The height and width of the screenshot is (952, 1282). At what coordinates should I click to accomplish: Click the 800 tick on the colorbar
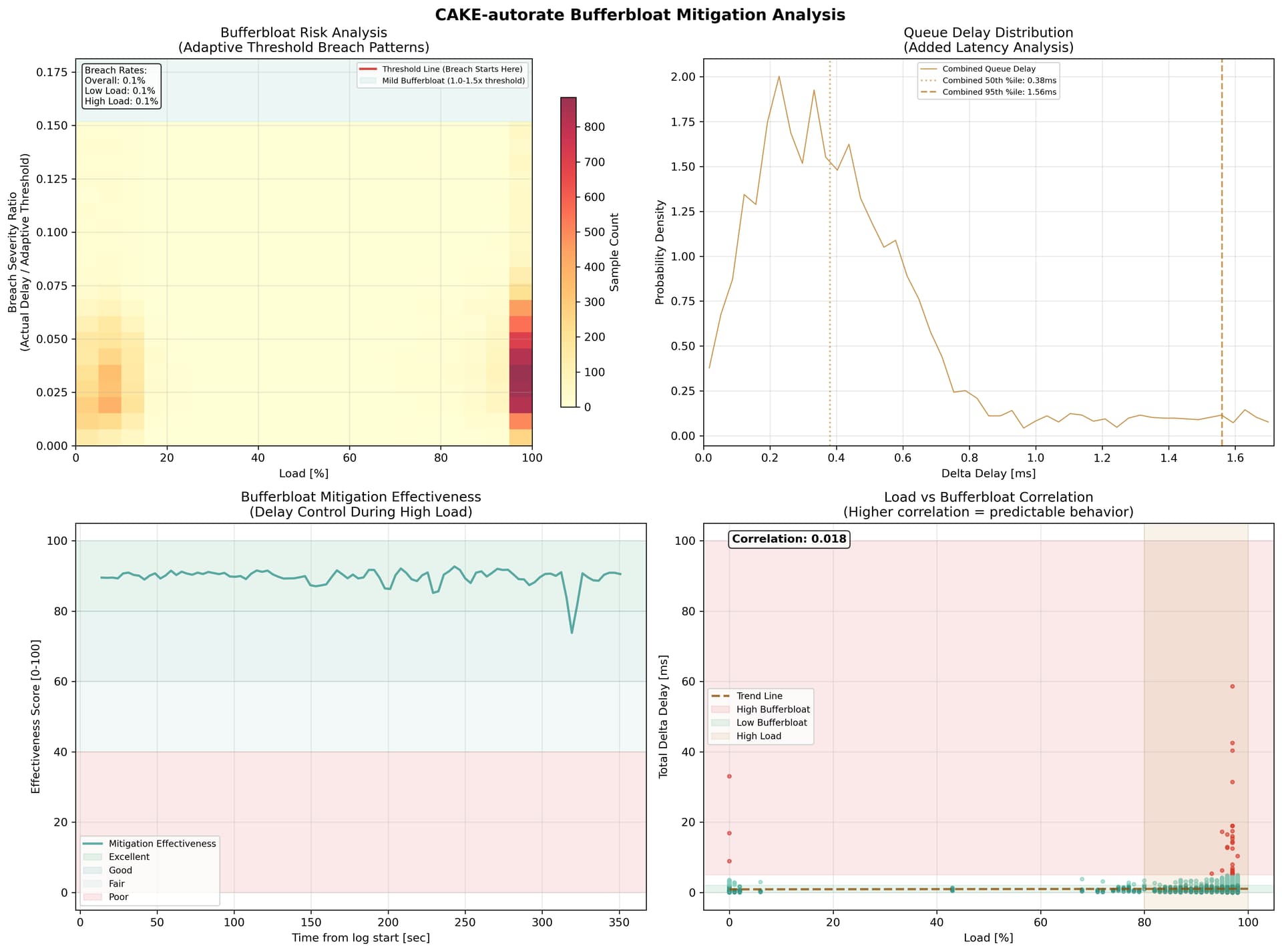click(x=595, y=127)
